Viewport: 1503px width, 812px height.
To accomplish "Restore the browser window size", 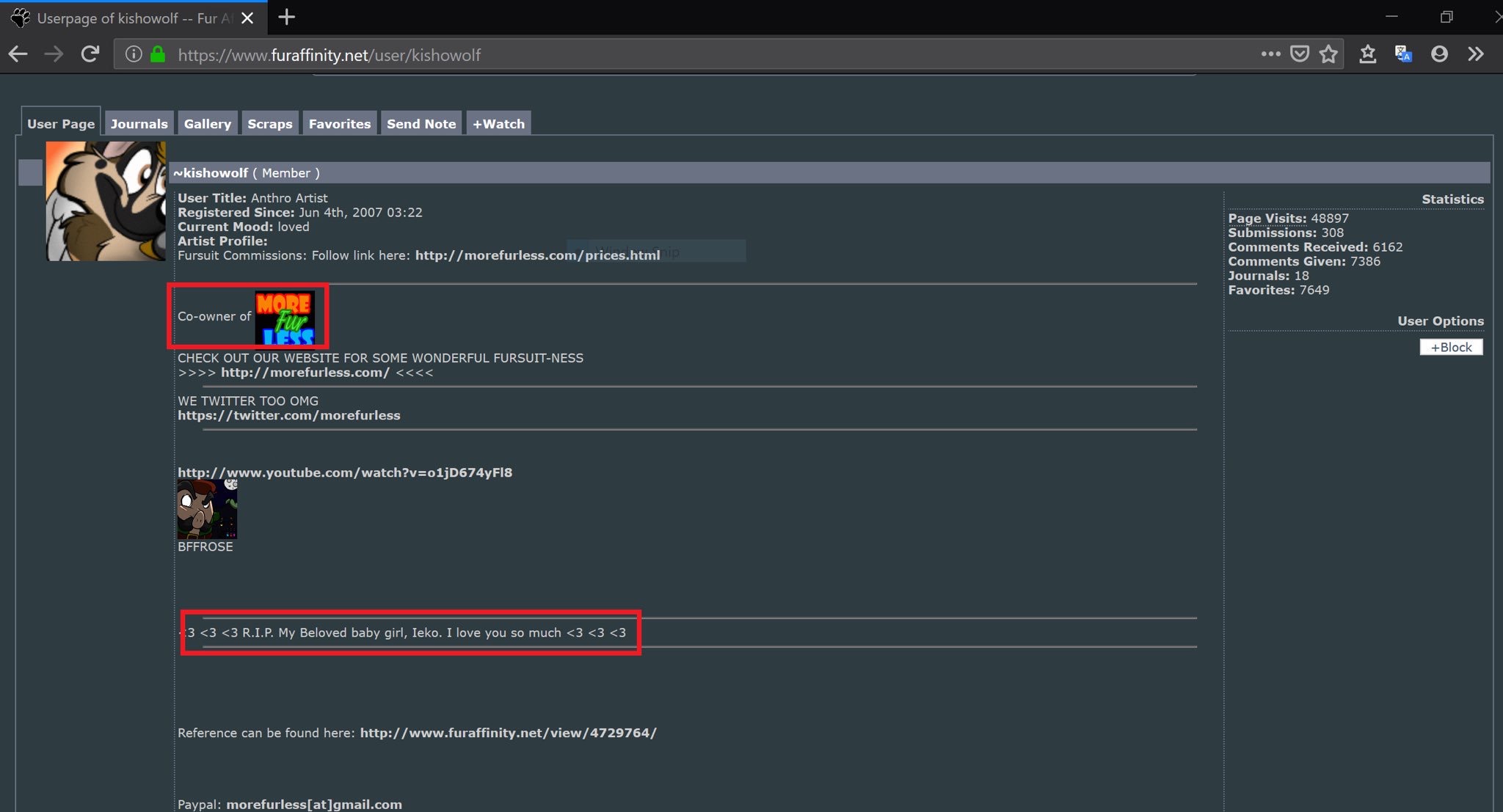I will point(1446,17).
